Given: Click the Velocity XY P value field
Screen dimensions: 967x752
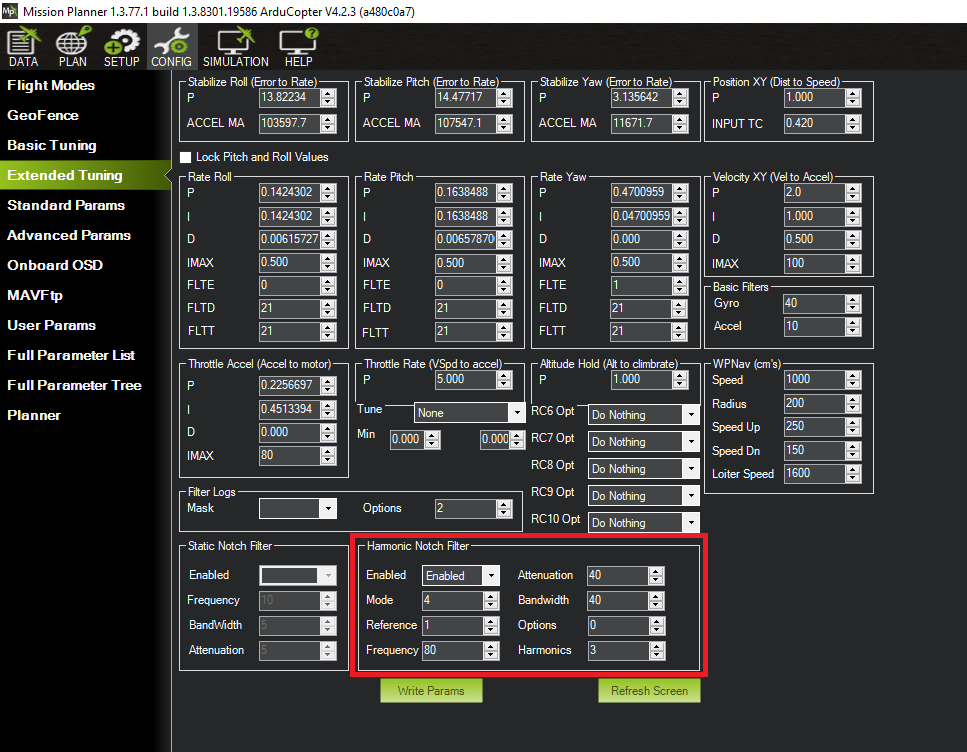Looking at the screenshot, I should (814, 192).
